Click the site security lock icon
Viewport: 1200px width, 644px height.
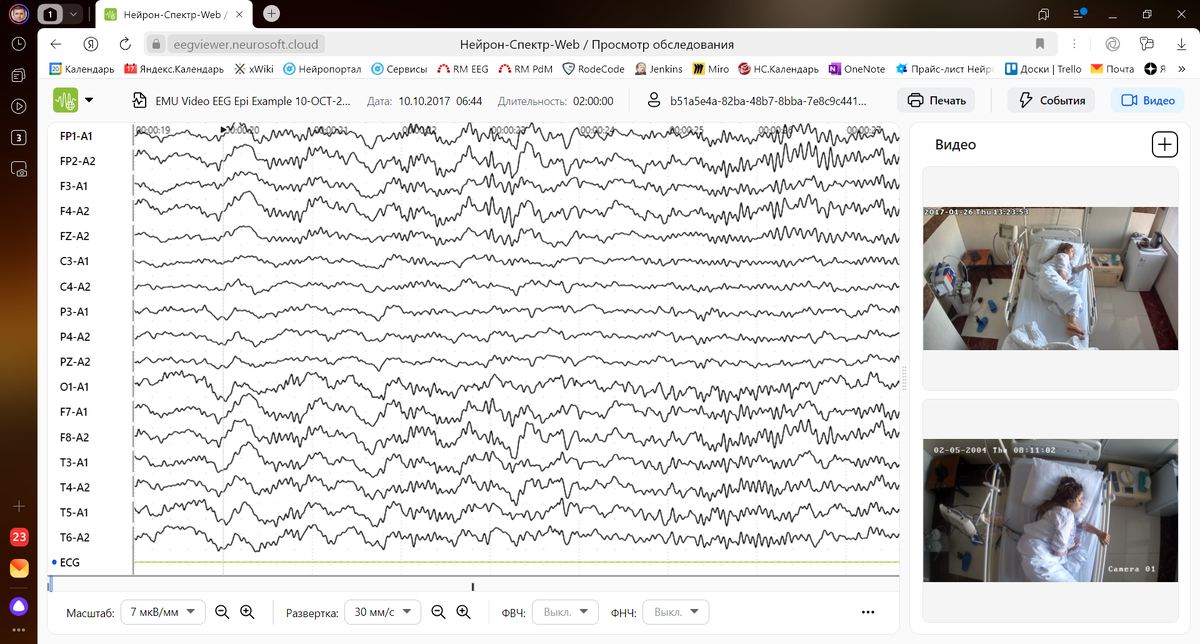pyautogui.click(x=155, y=43)
